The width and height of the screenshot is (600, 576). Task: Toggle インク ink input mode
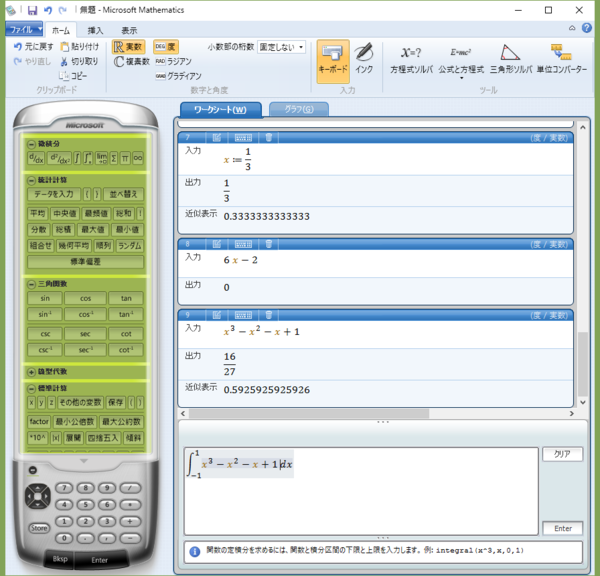(x=364, y=59)
